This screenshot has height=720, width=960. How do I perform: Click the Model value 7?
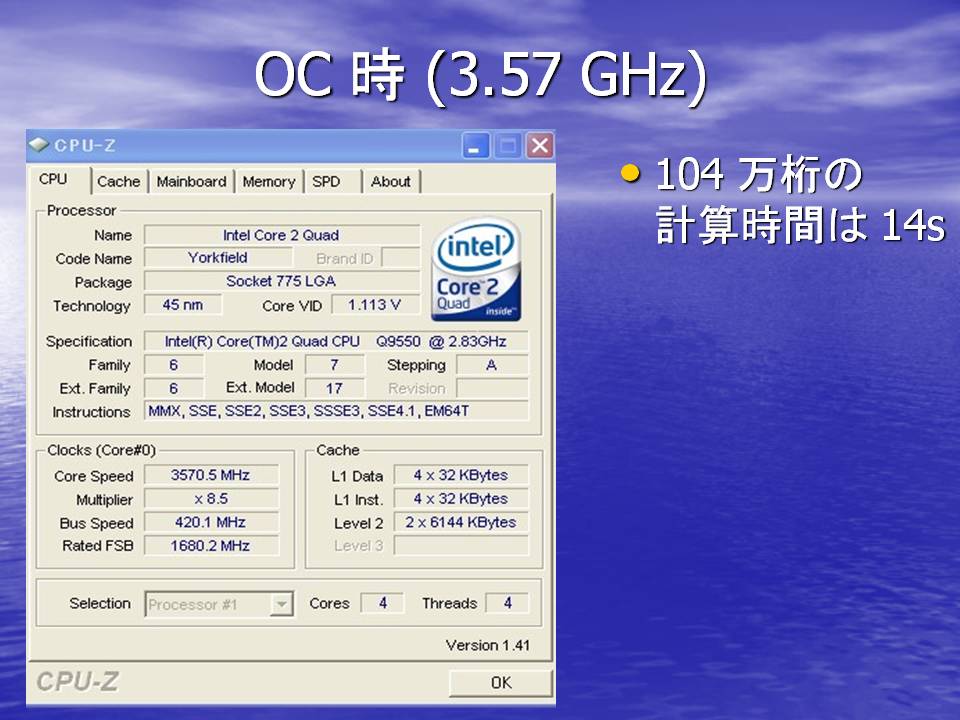coord(334,365)
